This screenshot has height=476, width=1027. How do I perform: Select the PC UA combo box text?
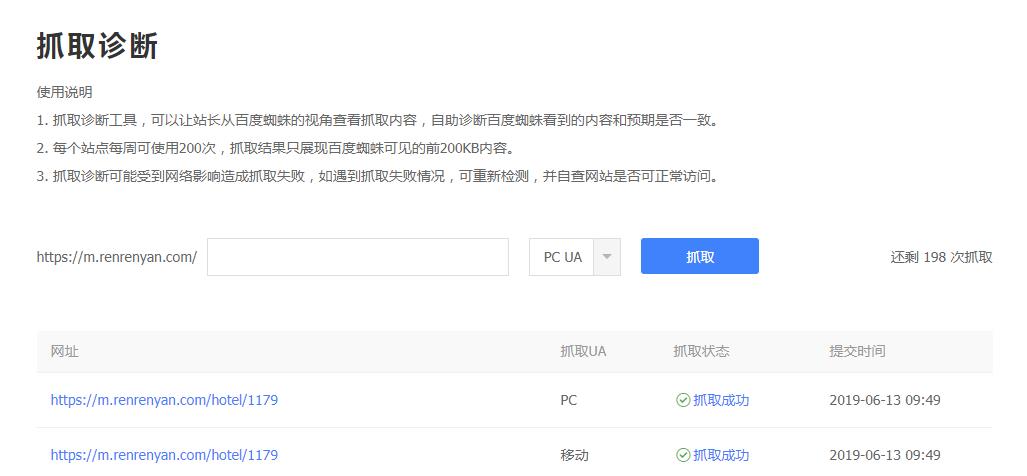tap(563, 257)
